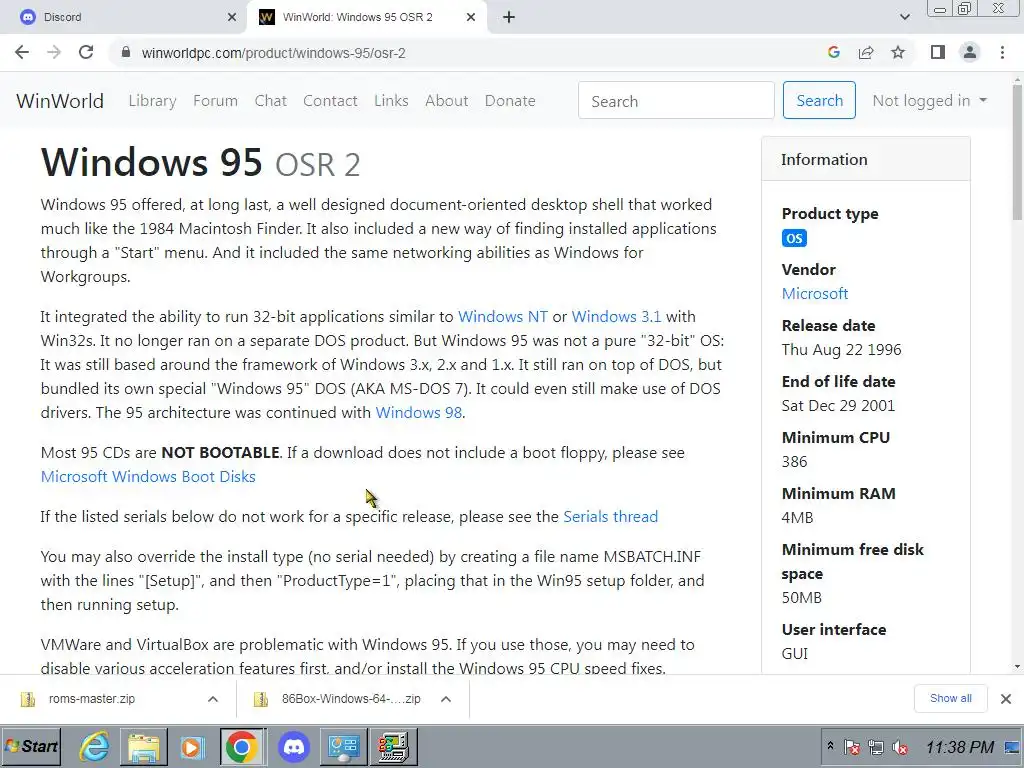
Task: Share this page using the share icon
Action: point(866,52)
